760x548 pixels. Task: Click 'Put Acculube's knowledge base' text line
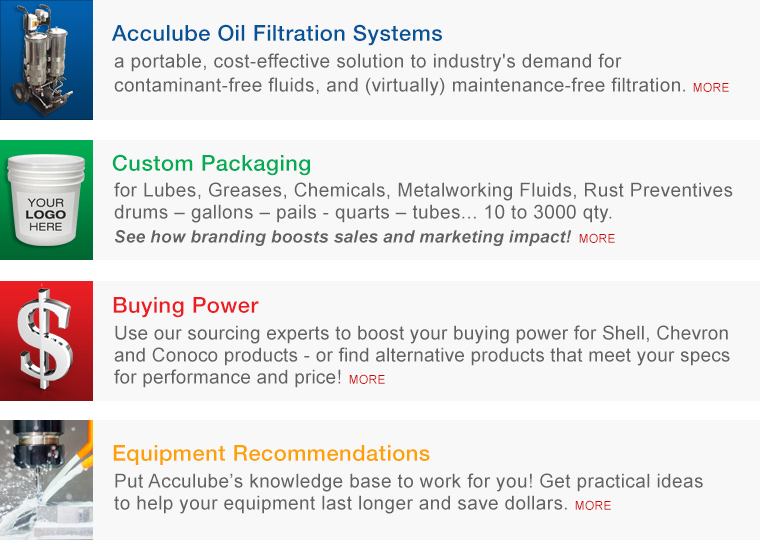coord(408,481)
